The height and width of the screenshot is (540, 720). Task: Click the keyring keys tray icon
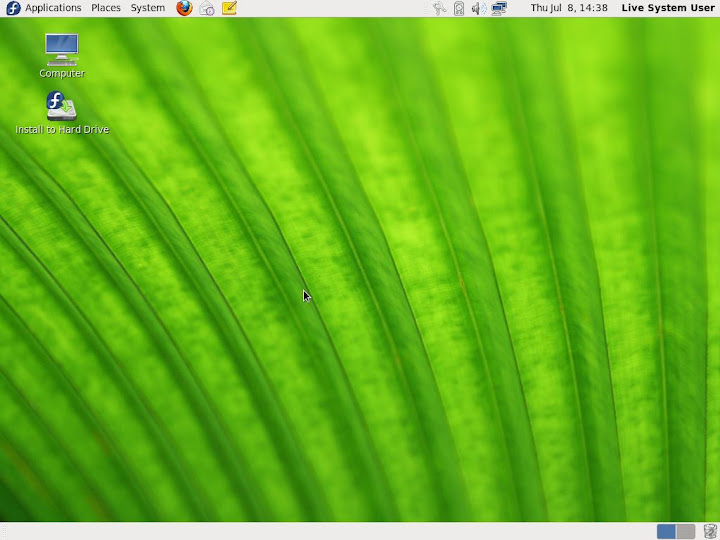coord(439,8)
